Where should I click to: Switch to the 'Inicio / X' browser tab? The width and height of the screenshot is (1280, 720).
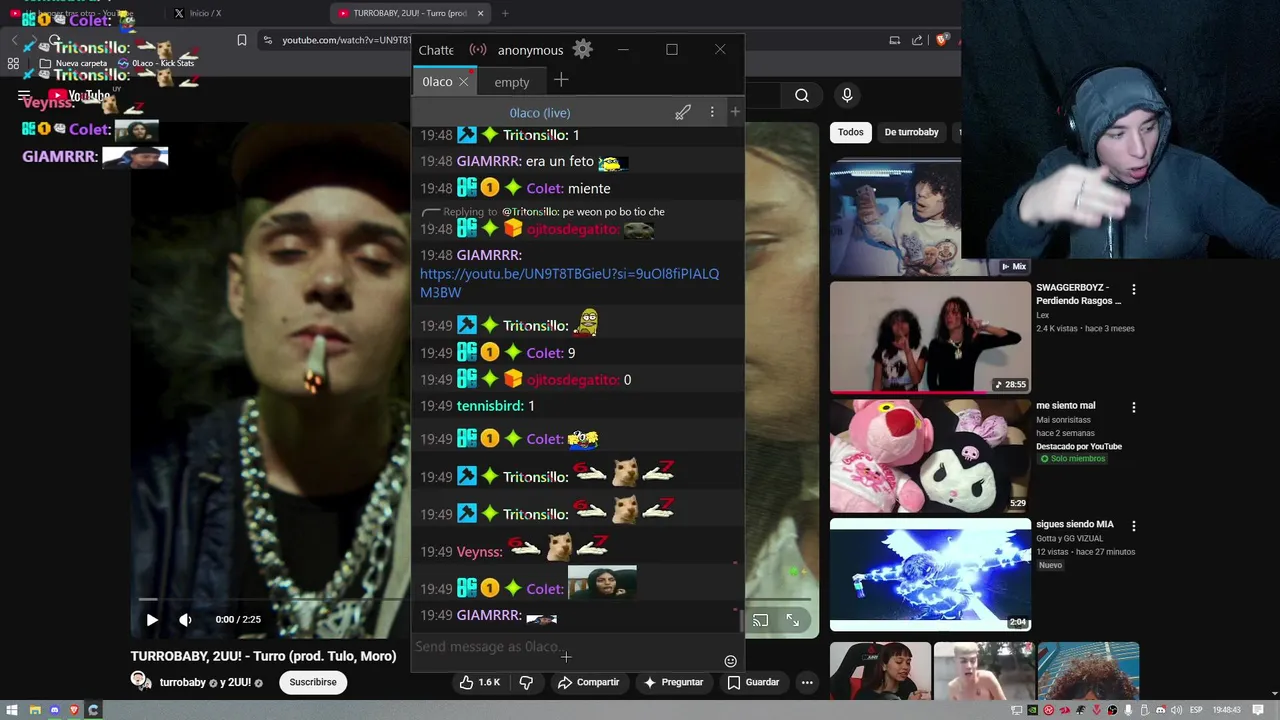tap(205, 13)
